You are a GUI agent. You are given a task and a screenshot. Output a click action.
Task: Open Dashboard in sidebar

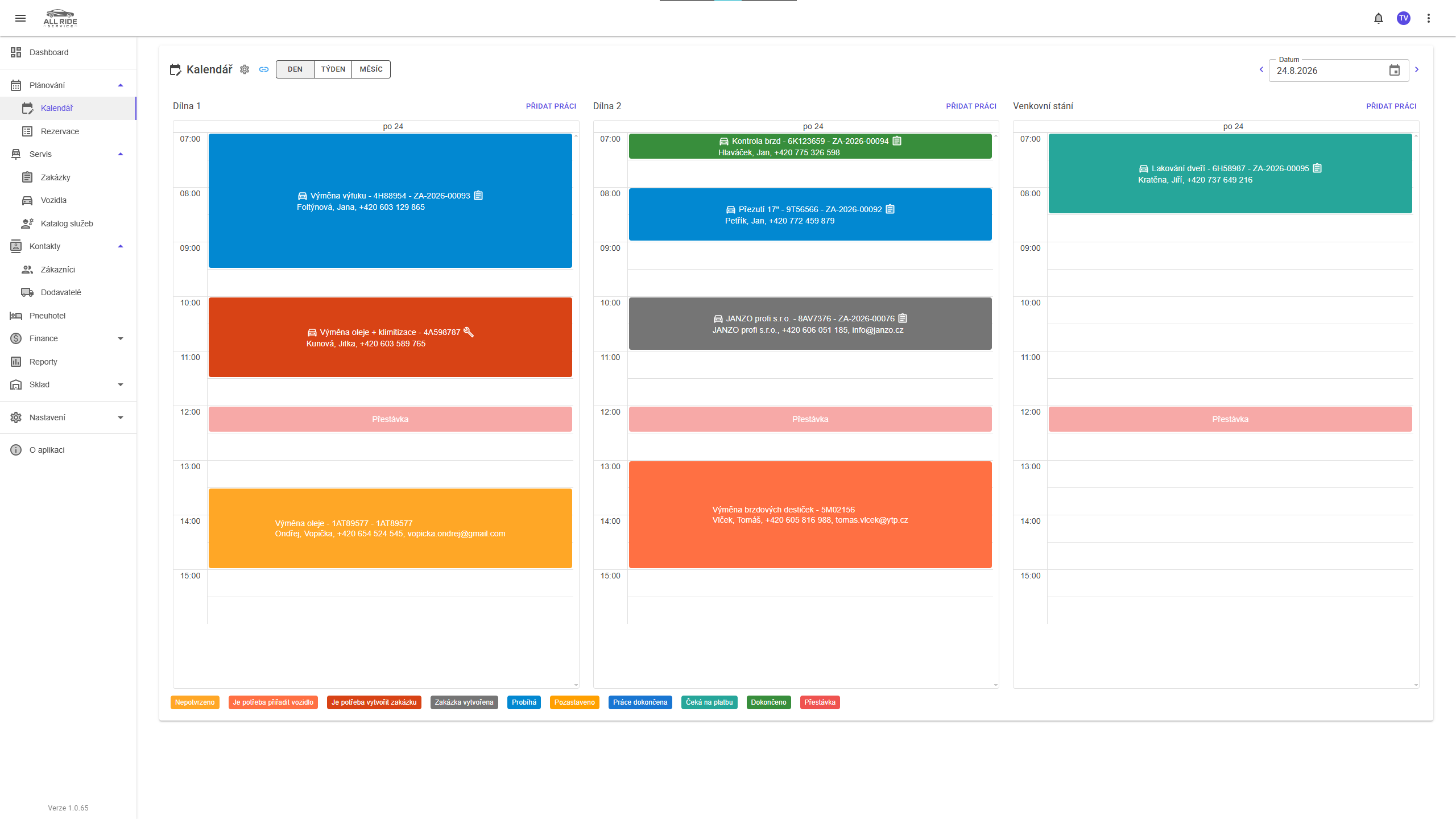coord(68,52)
